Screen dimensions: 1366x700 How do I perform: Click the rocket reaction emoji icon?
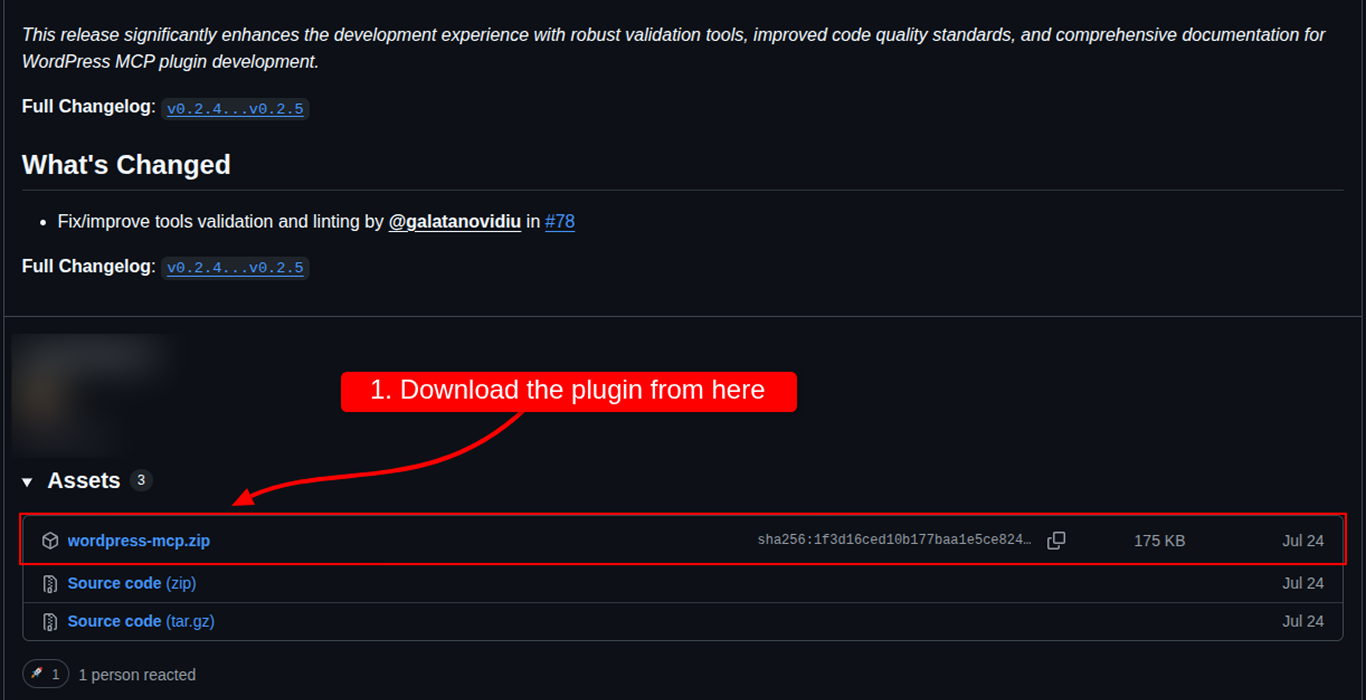[37, 674]
